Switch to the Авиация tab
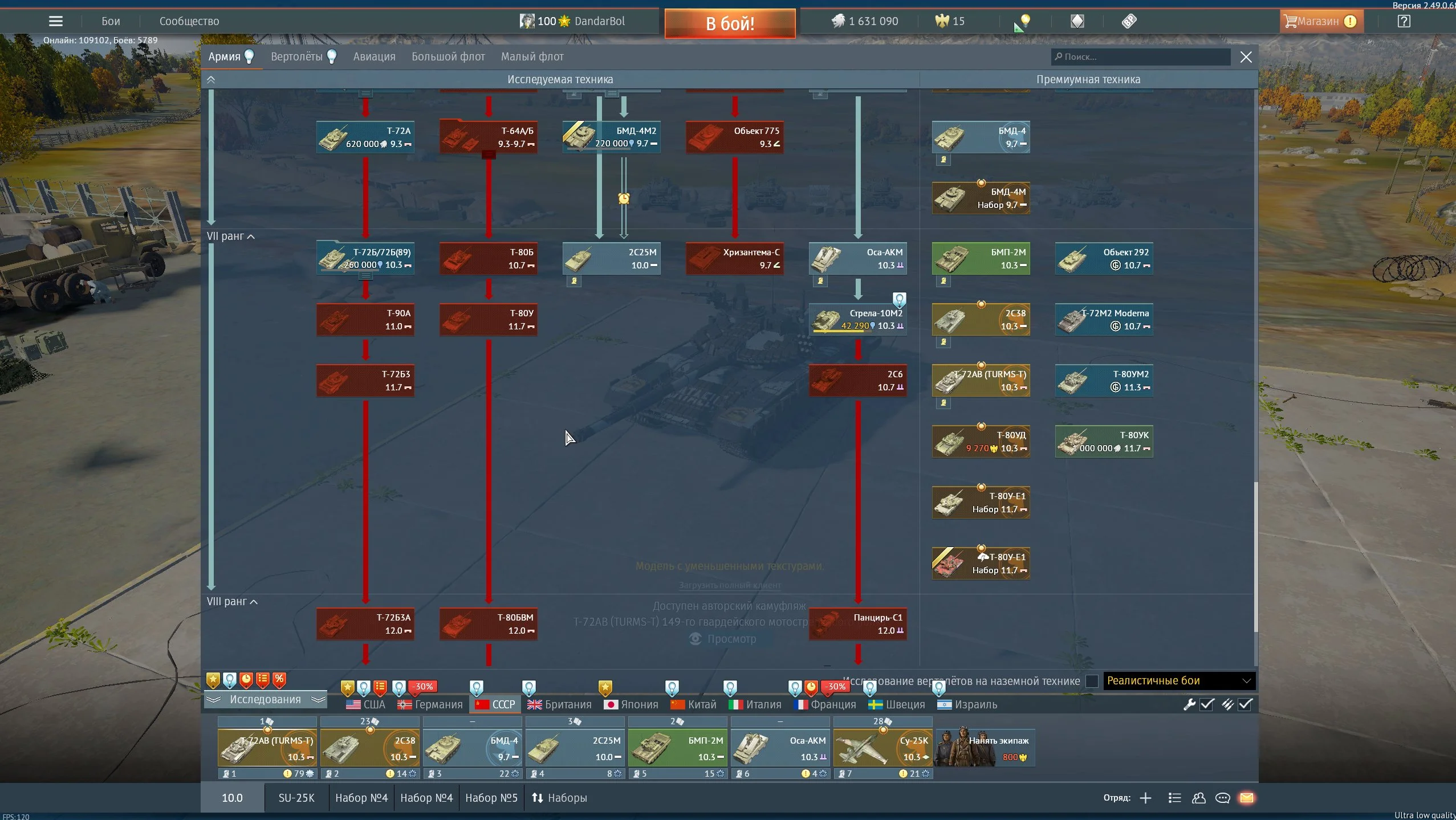Image resolution: width=1456 pixels, height=820 pixels. click(x=374, y=56)
